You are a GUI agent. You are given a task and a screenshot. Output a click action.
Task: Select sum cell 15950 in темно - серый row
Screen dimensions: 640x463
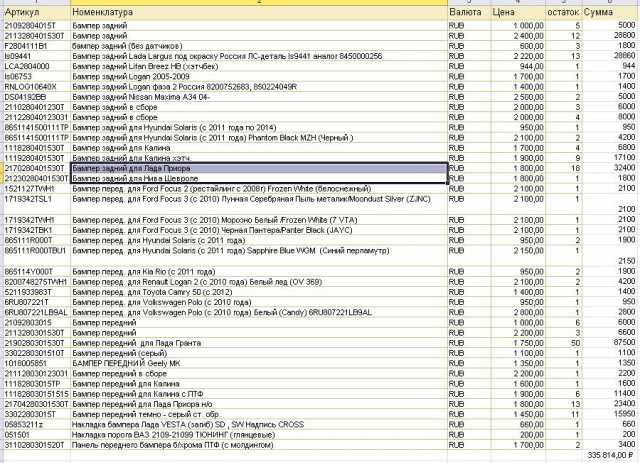pyautogui.click(x=610, y=414)
